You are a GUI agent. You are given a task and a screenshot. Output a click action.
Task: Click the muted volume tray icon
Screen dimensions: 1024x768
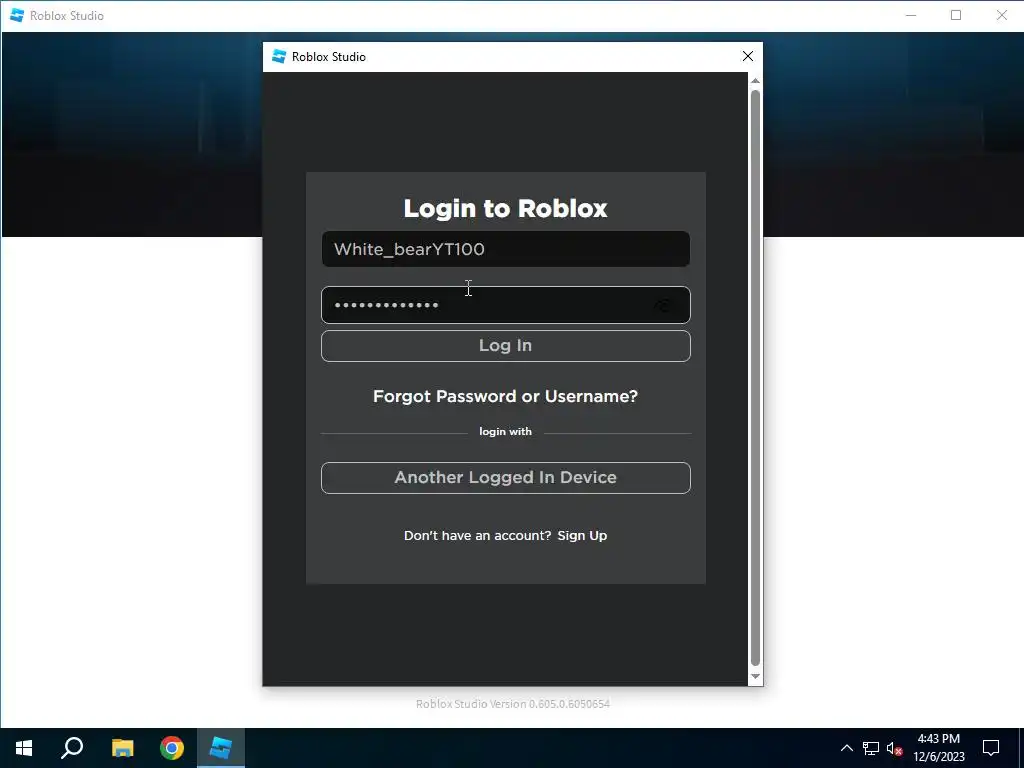coord(895,748)
